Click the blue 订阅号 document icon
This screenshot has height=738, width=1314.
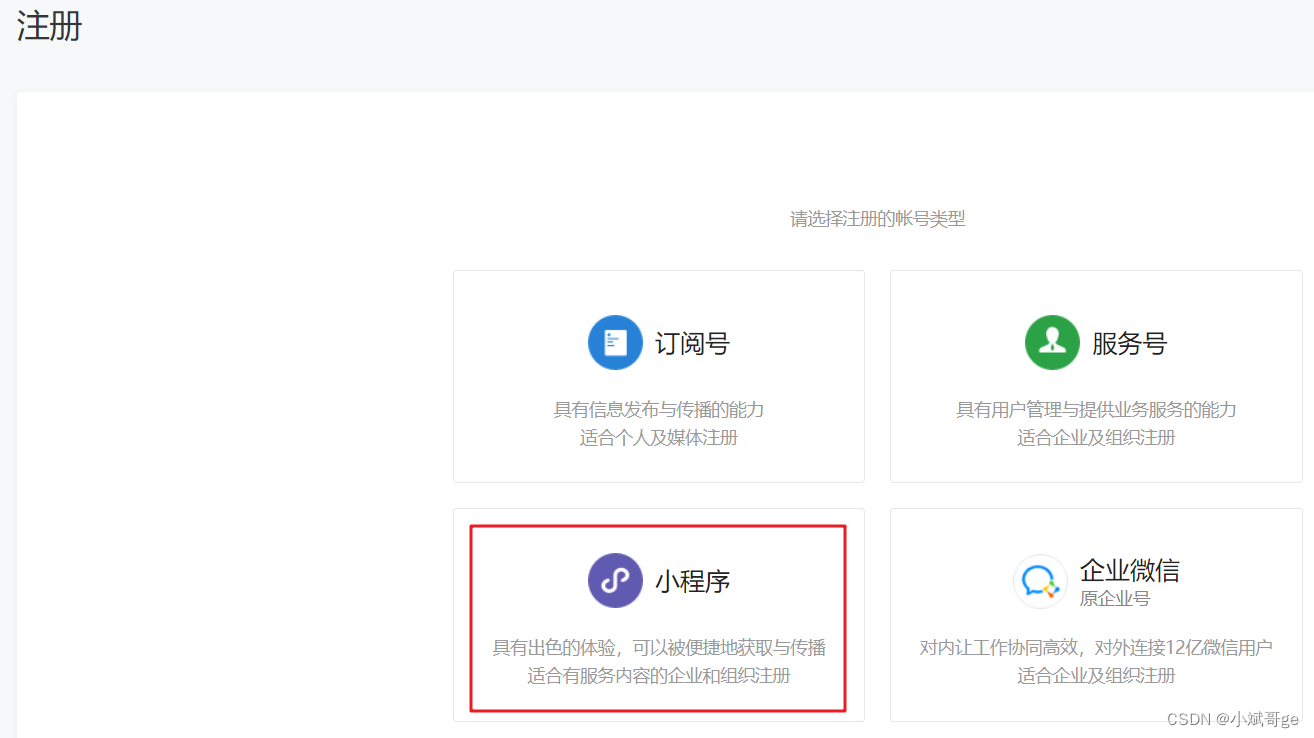[615, 342]
